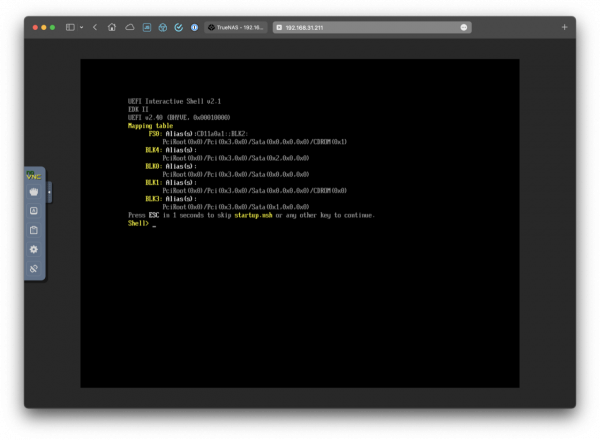
Task: Click the noVNC logo
Action: tap(33, 175)
